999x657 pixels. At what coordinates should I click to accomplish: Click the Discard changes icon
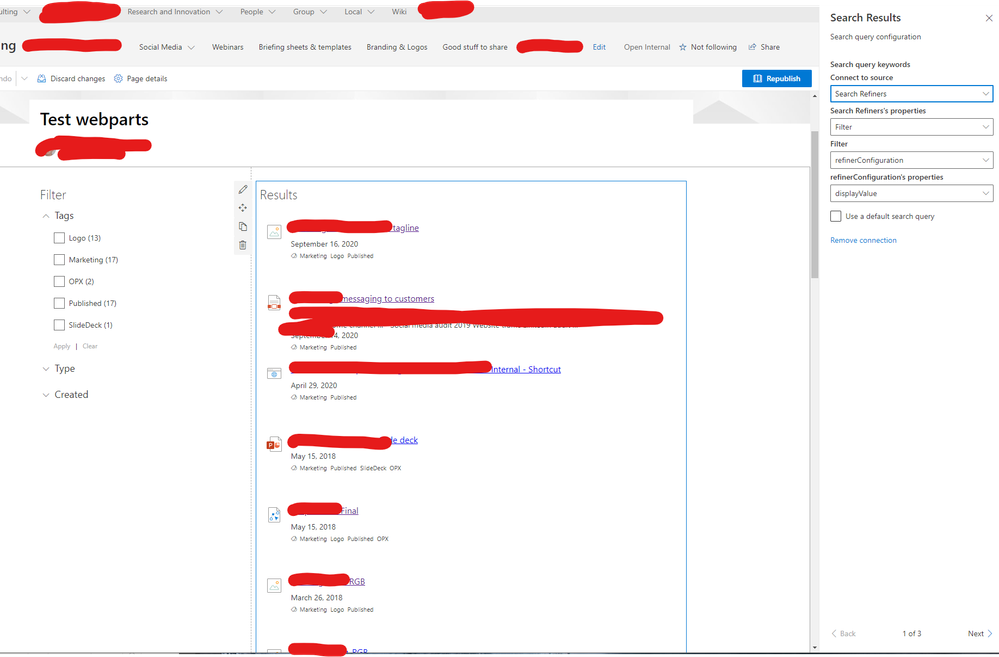pos(40,78)
